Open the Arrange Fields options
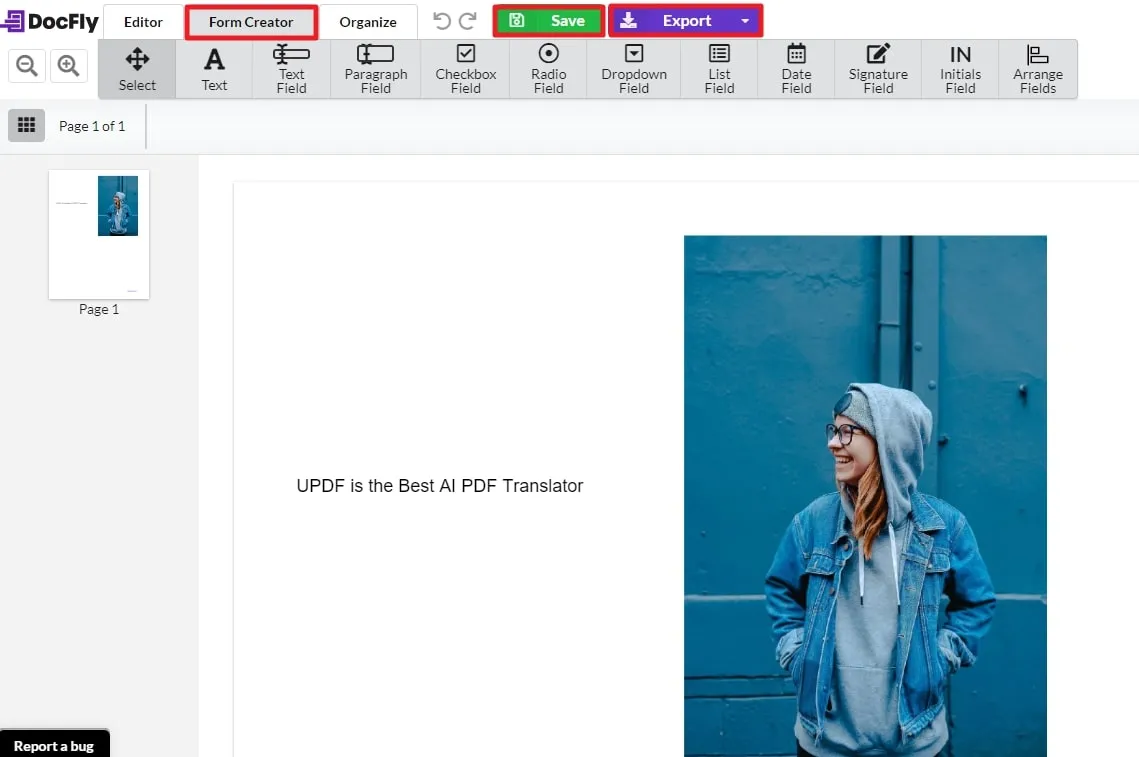This screenshot has width=1139, height=757. click(1038, 68)
